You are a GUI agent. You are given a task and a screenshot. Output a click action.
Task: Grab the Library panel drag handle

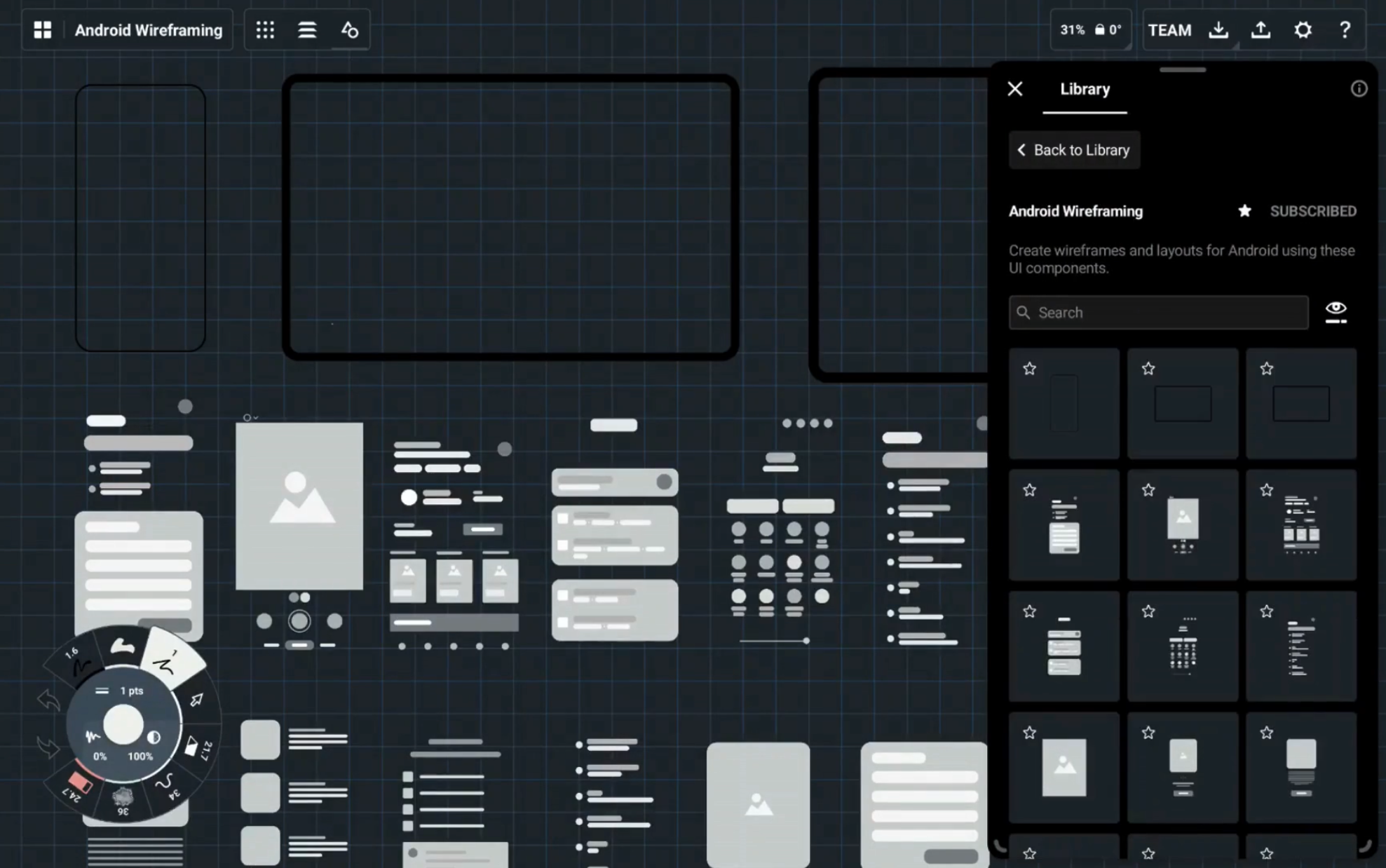pyautogui.click(x=1183, y=69)
